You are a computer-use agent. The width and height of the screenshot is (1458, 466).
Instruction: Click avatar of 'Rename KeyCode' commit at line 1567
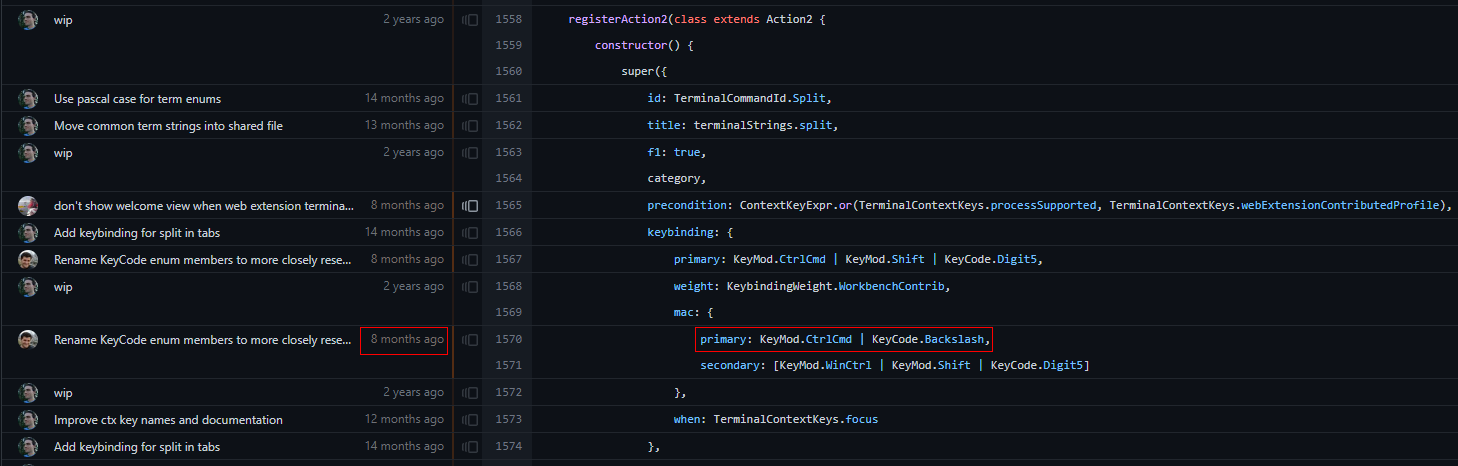pyautogui.click(x=28, y=259)
